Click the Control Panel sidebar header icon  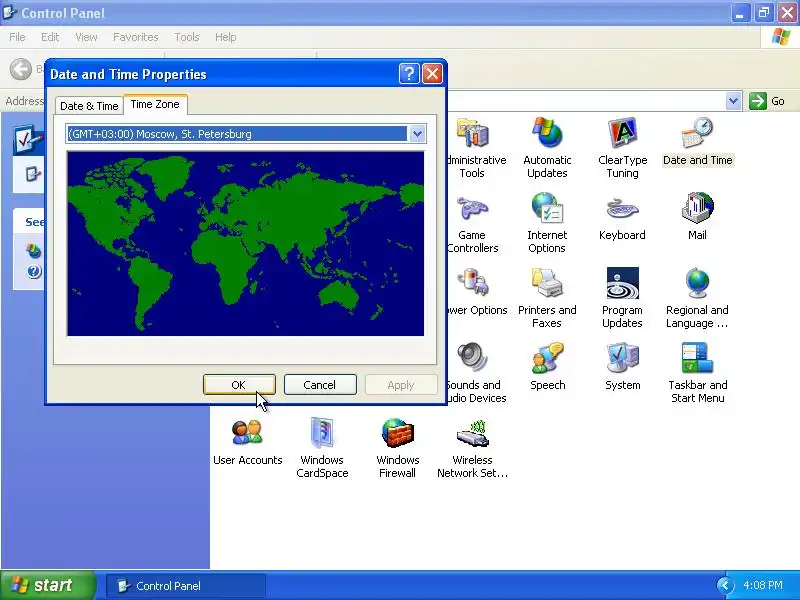click(x=29, y=139)
